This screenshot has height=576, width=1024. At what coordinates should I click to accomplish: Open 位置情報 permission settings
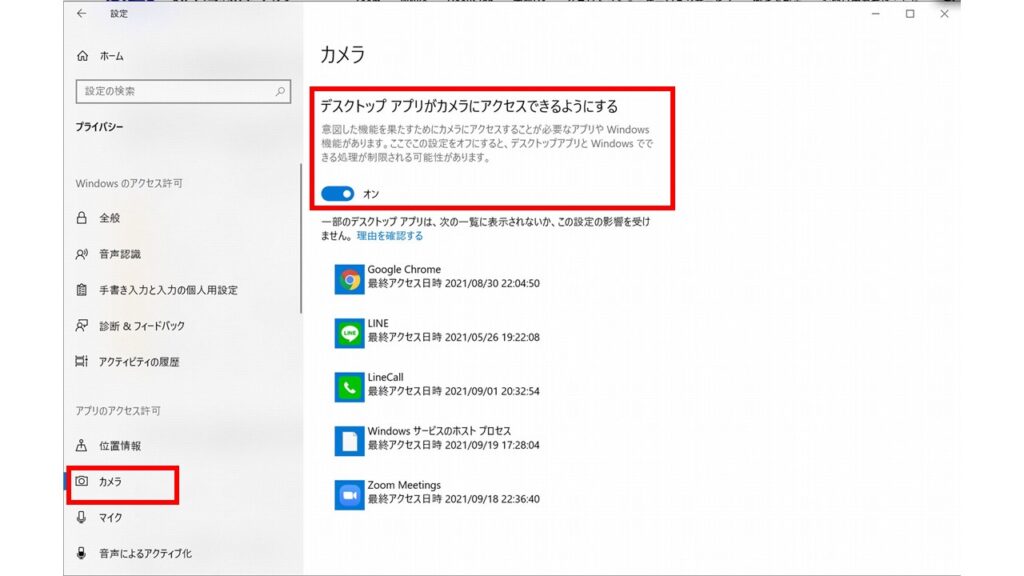[119, 446]
